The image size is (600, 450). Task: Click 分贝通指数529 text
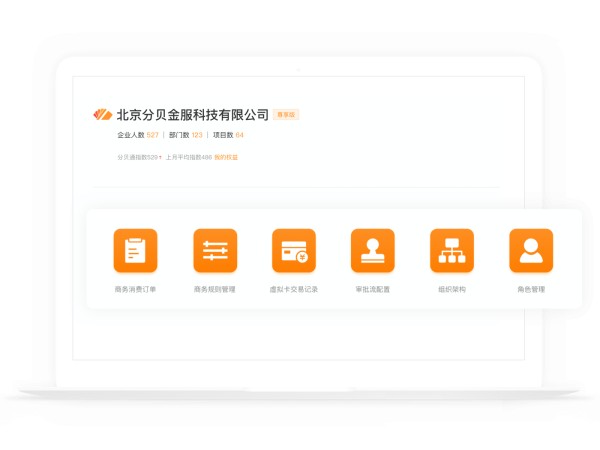click(x=139, y=157)
